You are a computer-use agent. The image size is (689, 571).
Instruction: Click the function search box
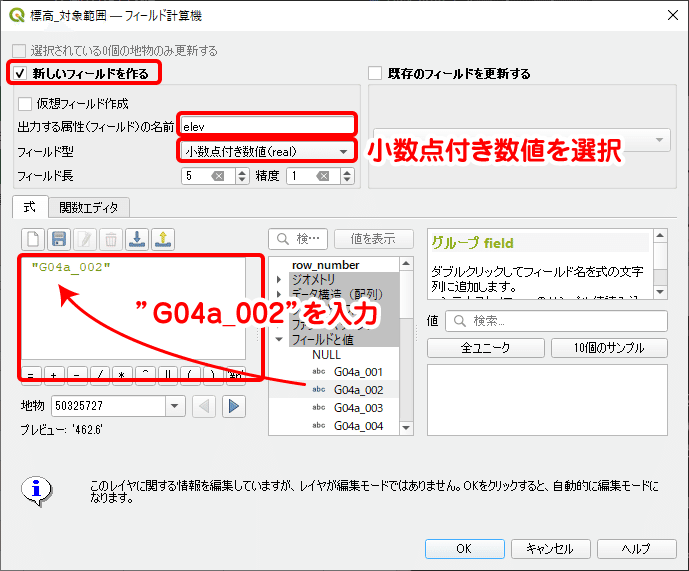298,239
